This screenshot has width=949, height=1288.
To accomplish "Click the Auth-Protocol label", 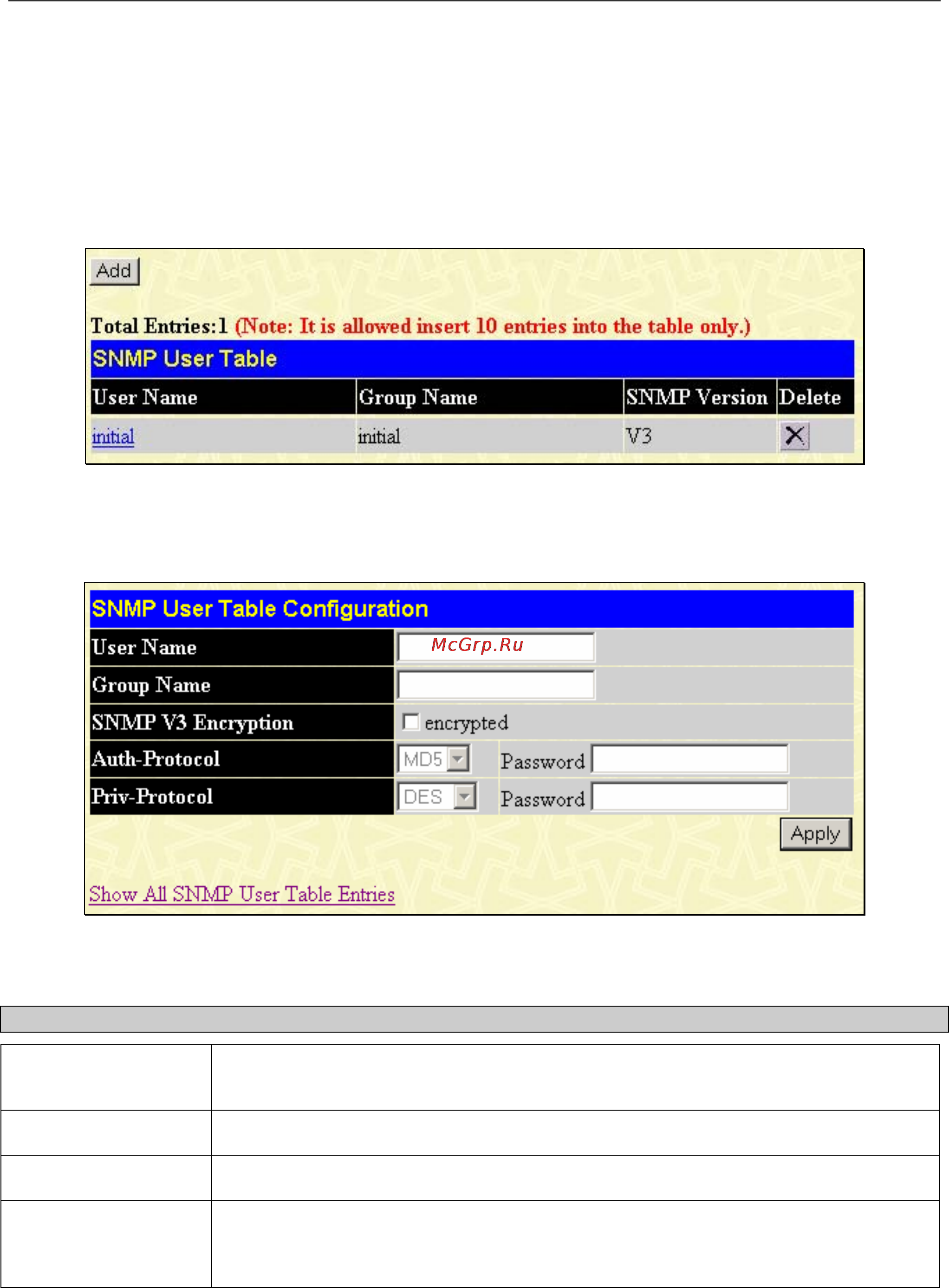I will tap(156, 759).
